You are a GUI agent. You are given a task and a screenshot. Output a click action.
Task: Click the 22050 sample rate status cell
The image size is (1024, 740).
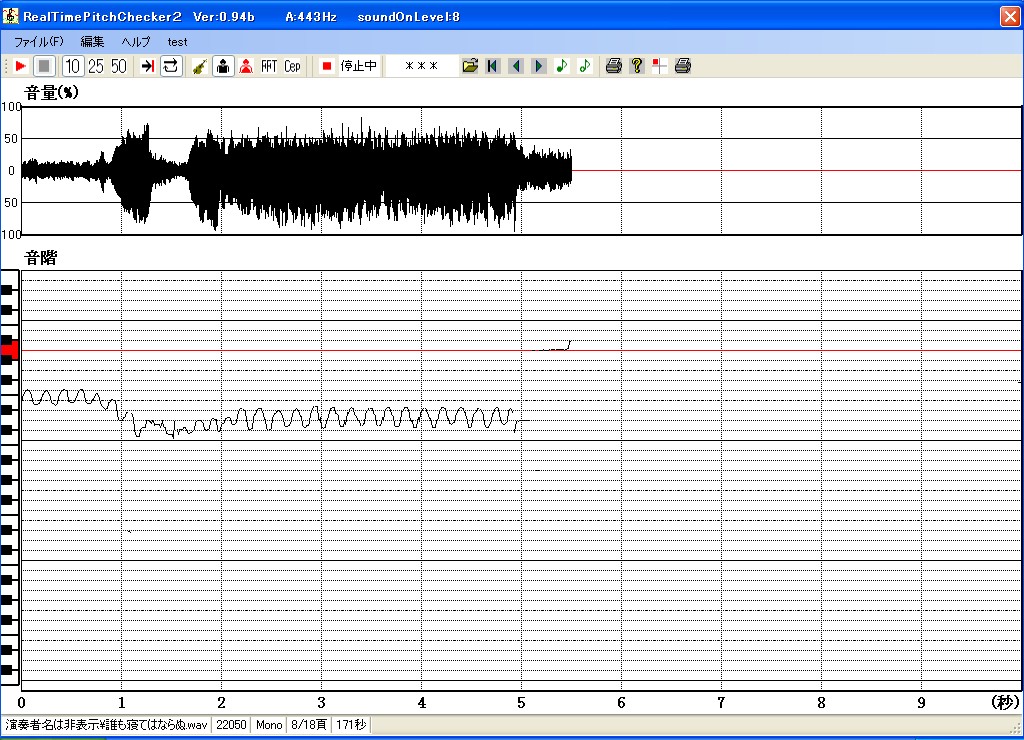pos(231,724)
